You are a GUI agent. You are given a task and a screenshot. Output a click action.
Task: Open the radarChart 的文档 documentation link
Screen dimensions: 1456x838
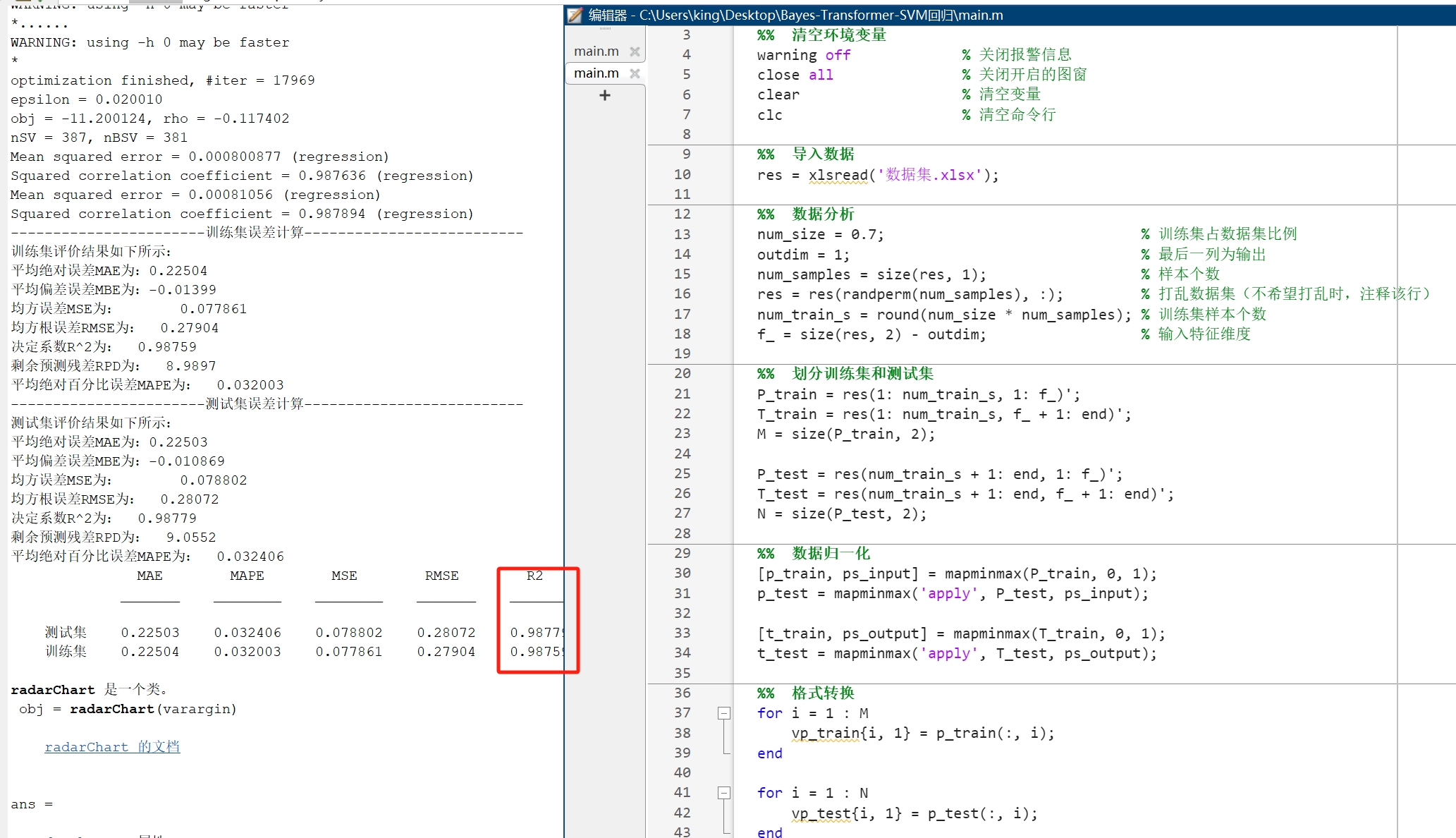click(x=113, y=746)
